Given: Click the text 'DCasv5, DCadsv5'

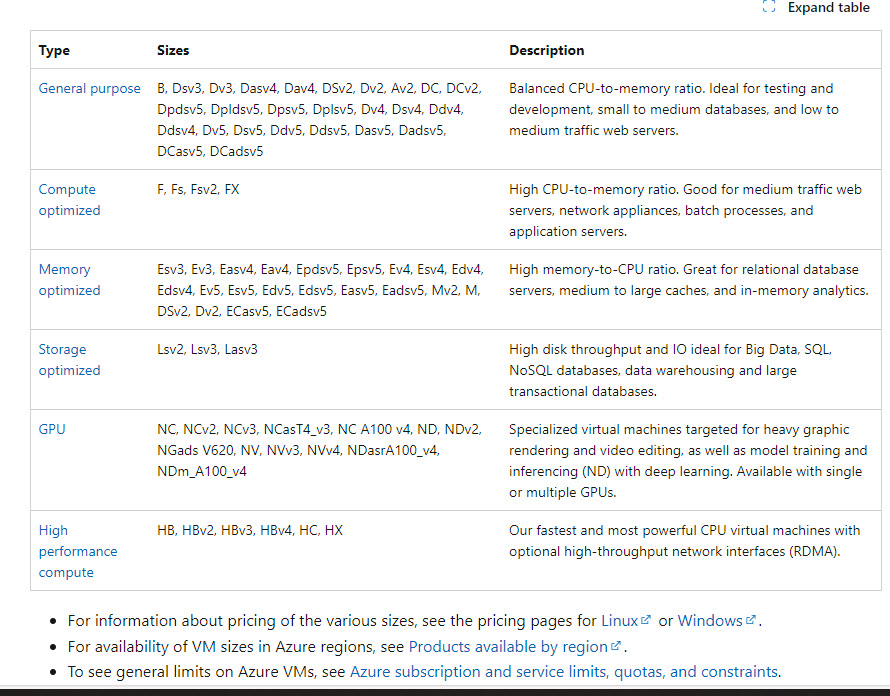Looking at the screenshot, I should pos(210,152).
